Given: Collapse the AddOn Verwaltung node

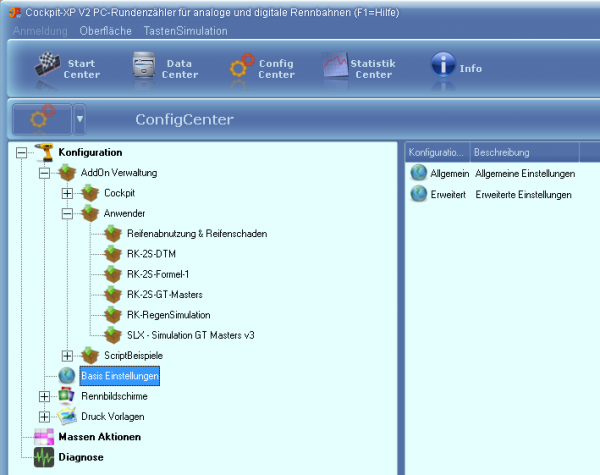Looking at the screenshot, I should pyautogui.click(x=44, y=173).
